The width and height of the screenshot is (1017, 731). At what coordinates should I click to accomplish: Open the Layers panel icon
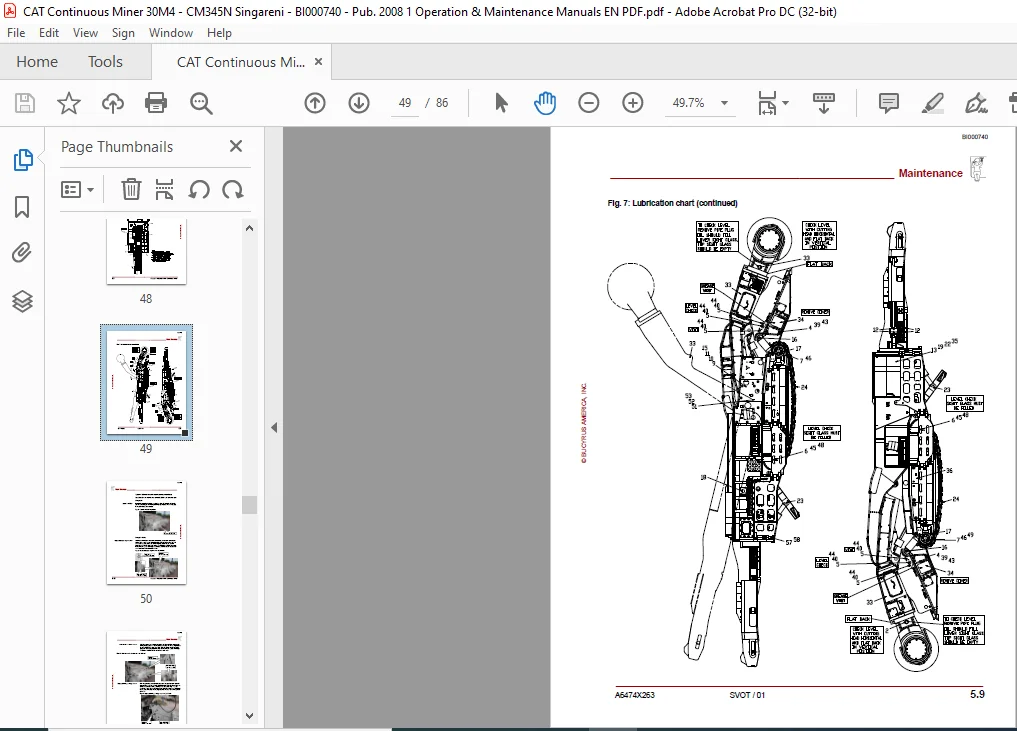[22, 301]
